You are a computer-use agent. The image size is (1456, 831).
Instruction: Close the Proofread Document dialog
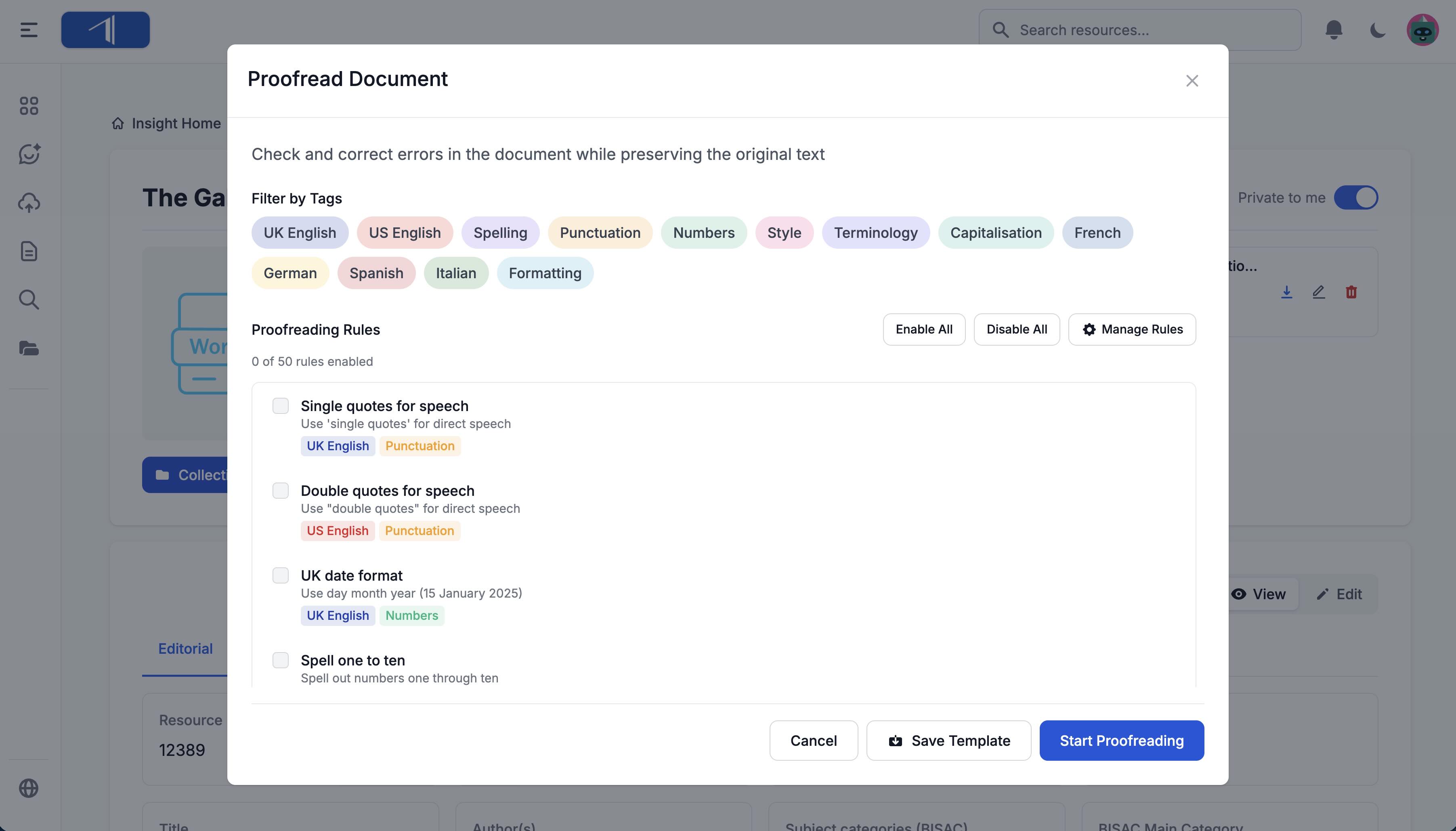[1192, 81]
